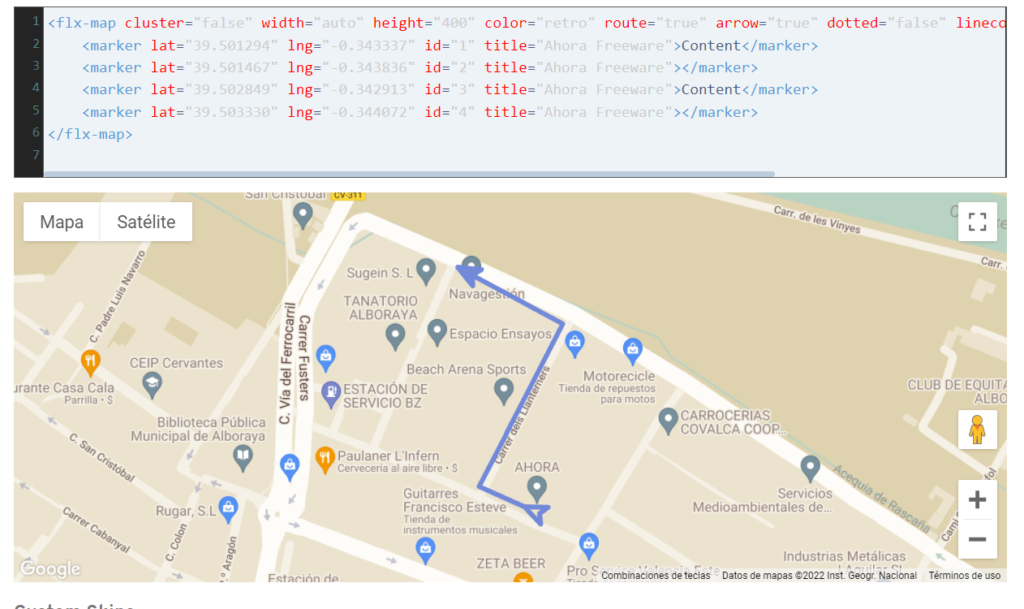Toggle fullscreen map view

pos(977,222)
